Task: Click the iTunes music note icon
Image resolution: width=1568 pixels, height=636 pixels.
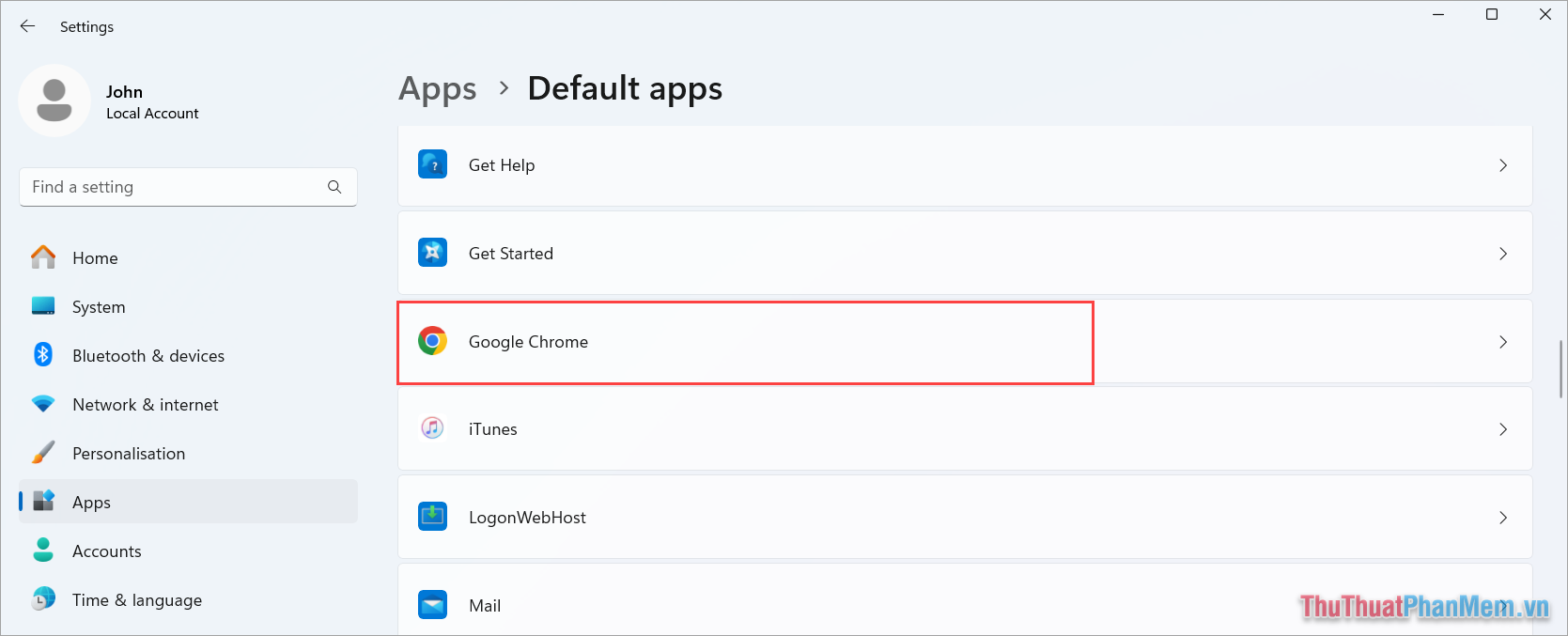Action: [x=432, y=428]
